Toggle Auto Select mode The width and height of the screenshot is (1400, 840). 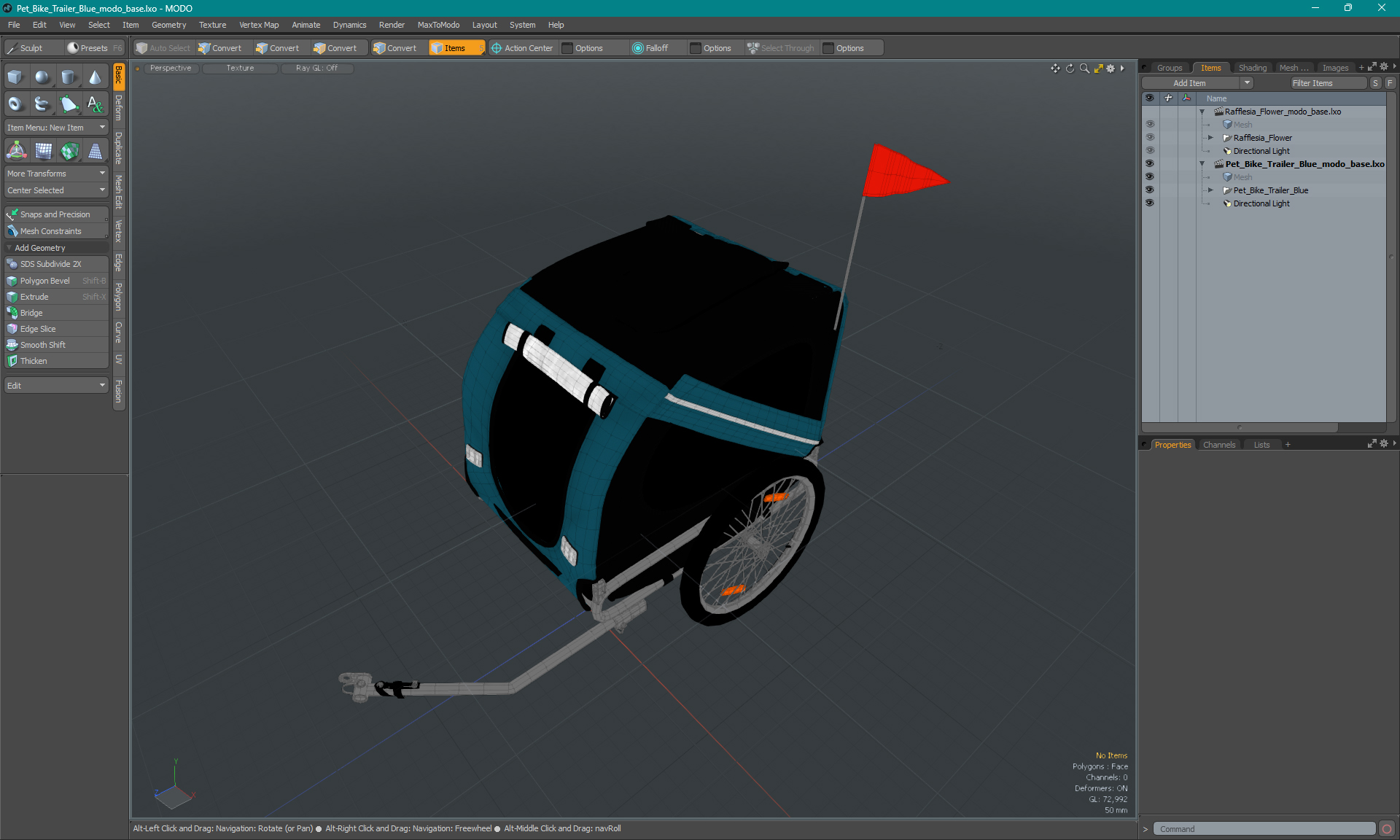[x=163, y=48]
